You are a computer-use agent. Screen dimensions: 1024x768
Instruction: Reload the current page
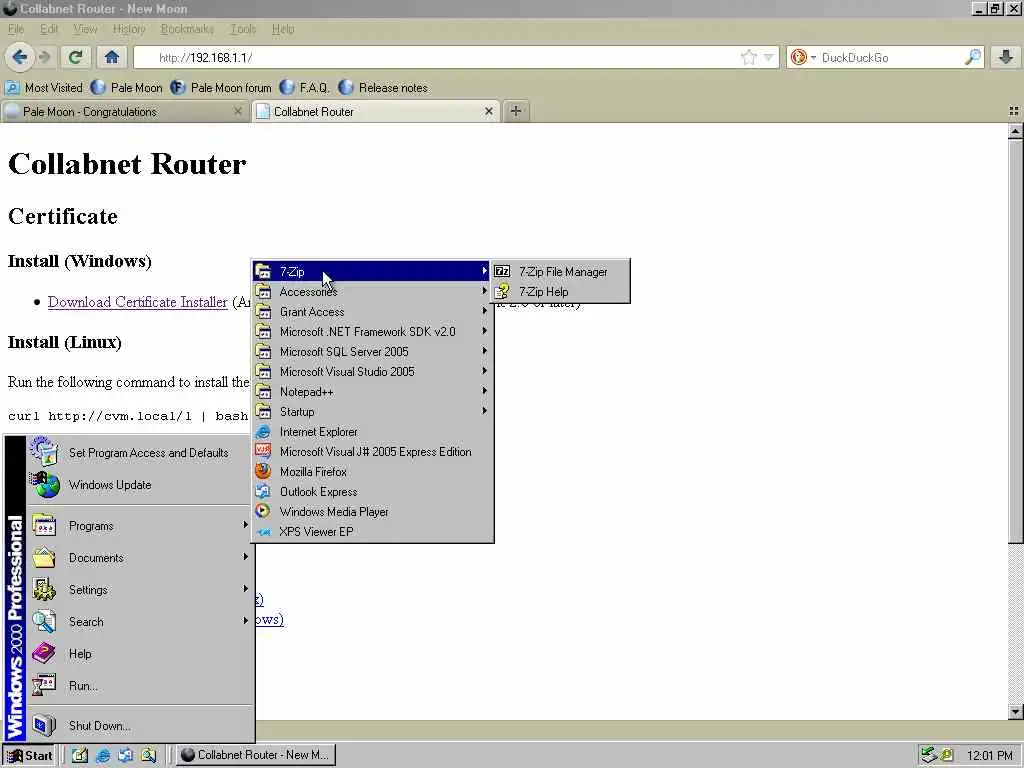click(75, 57)
